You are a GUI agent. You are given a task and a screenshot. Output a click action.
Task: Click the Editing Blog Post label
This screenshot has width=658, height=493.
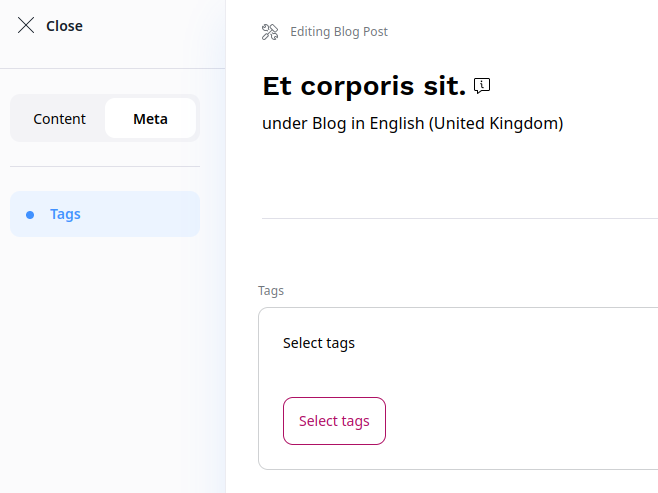pyautogui.click(x=338, y=32)
